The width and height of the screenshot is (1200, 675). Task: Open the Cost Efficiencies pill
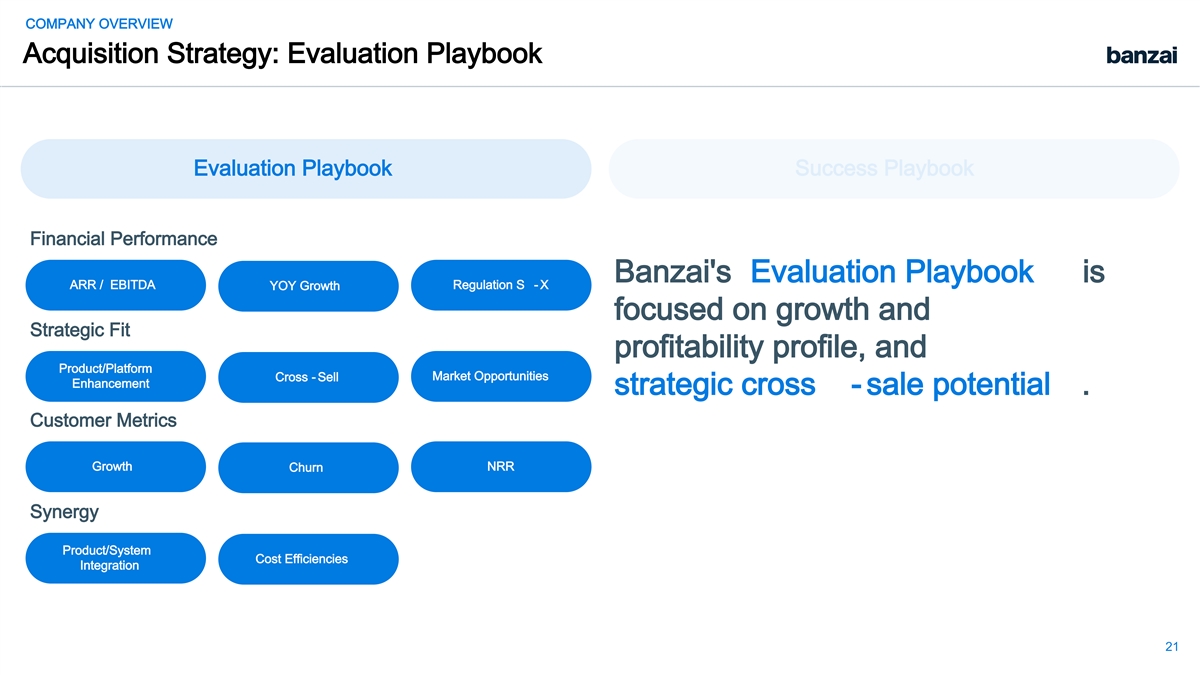305,559
